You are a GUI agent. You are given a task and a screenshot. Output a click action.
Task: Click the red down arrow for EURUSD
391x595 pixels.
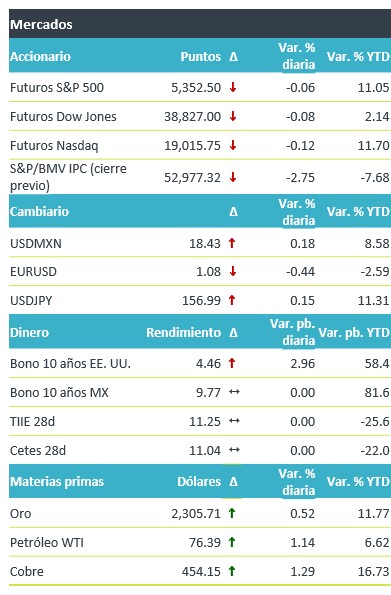pyautogui.click(x=233, y=271)
